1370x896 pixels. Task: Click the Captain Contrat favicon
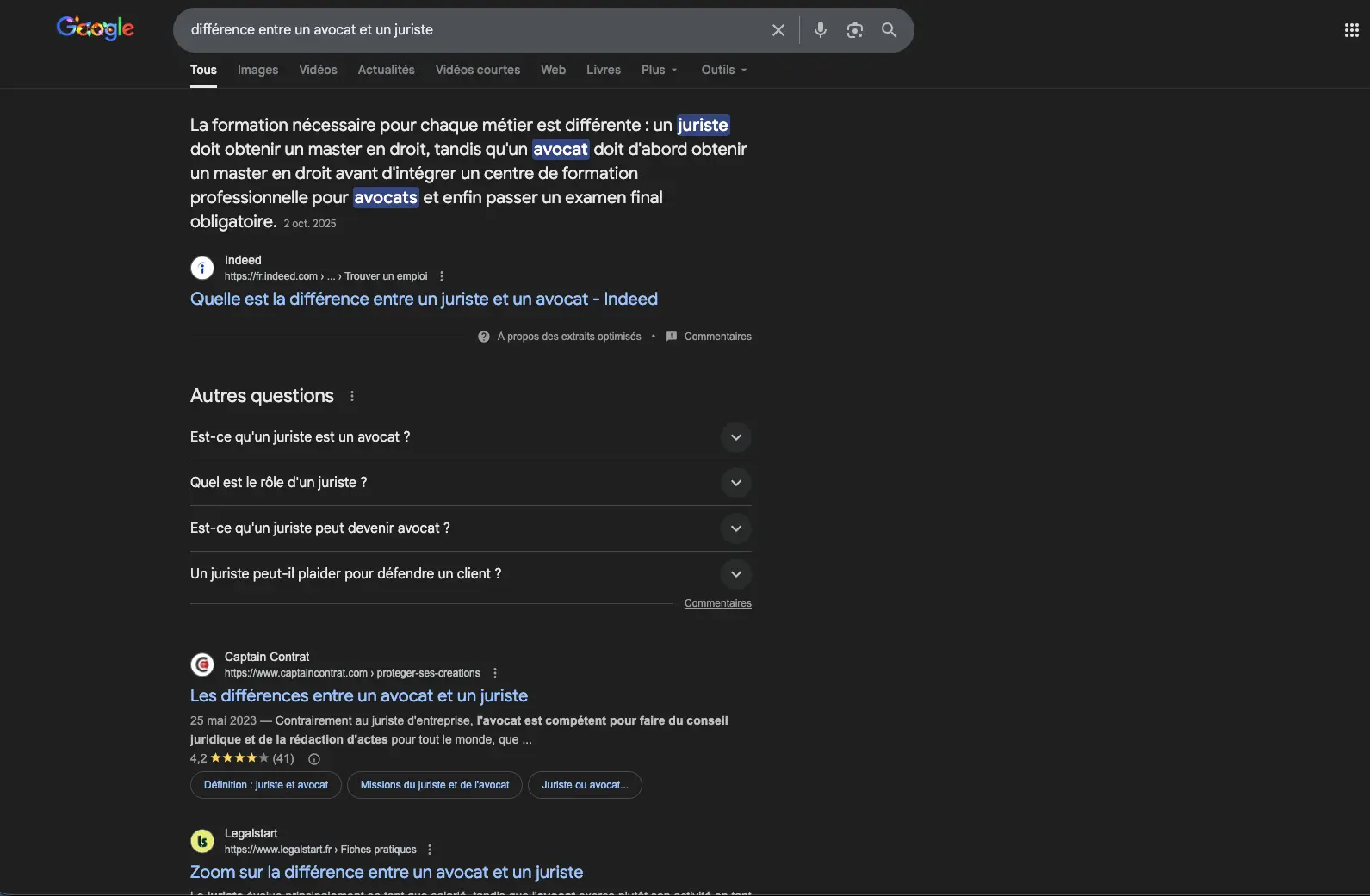click(201, 664)
